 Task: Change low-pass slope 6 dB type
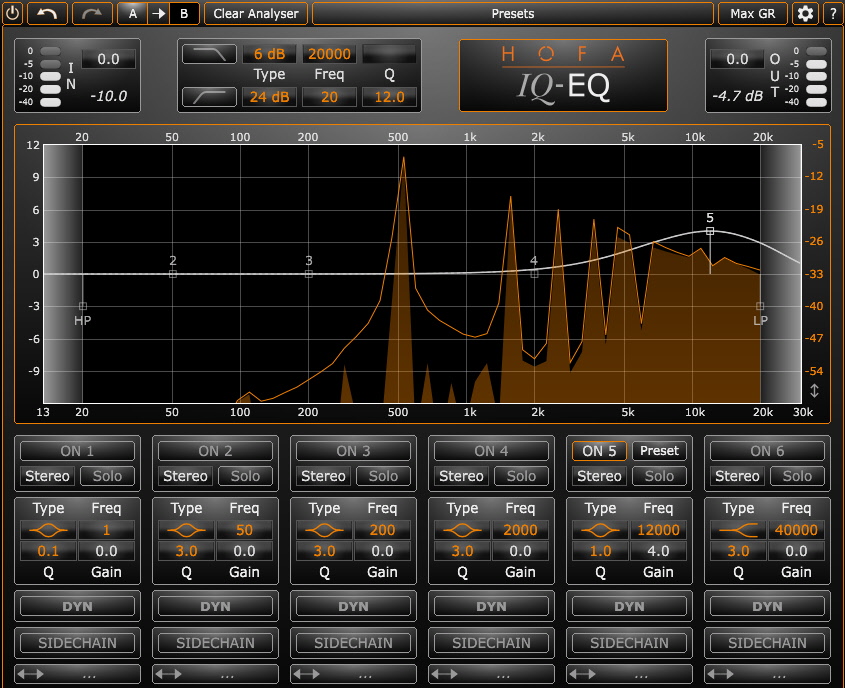point(269,54)
